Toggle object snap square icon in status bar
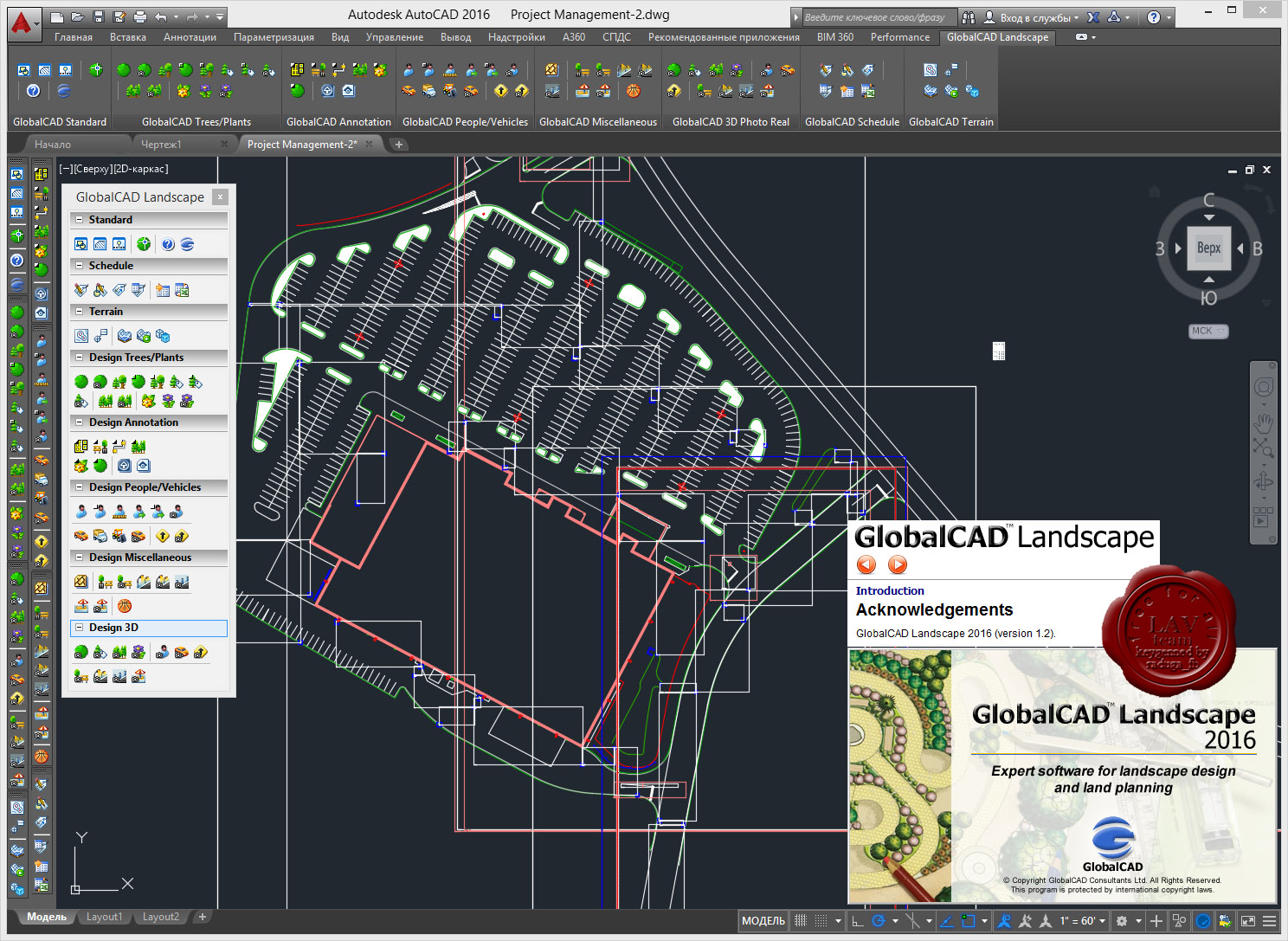This screenshot has width=1288, height=941. pos(969,921)
